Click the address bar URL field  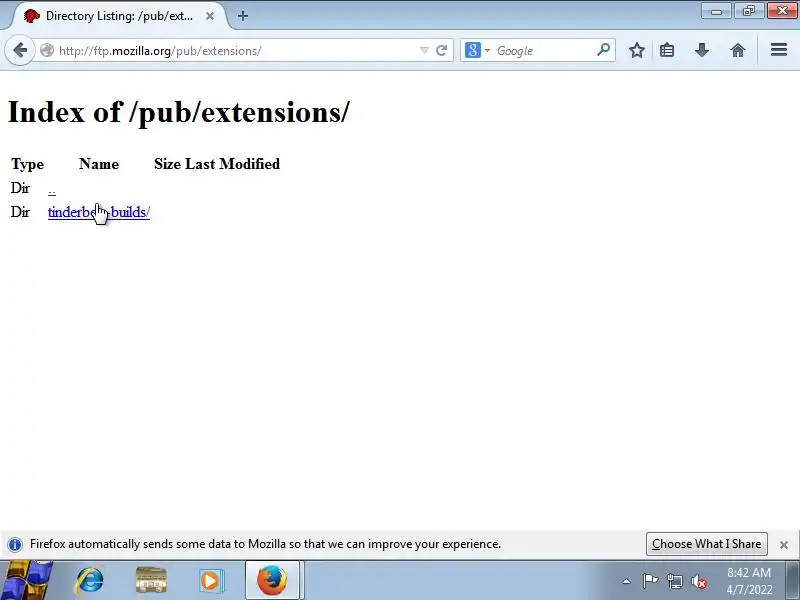[237, 51]
